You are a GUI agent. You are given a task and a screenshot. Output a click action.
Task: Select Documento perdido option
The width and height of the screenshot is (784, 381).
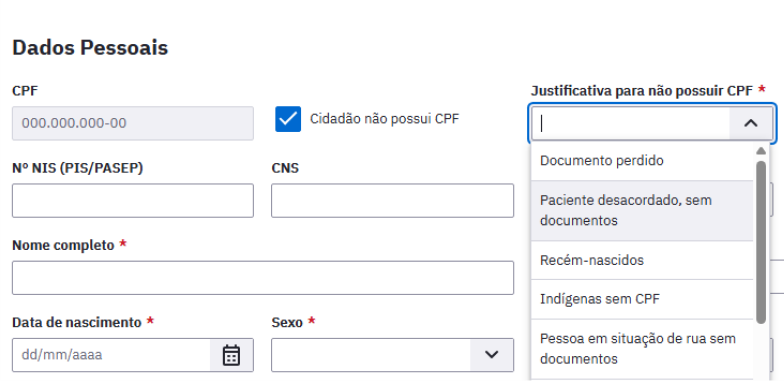(642, 161)
